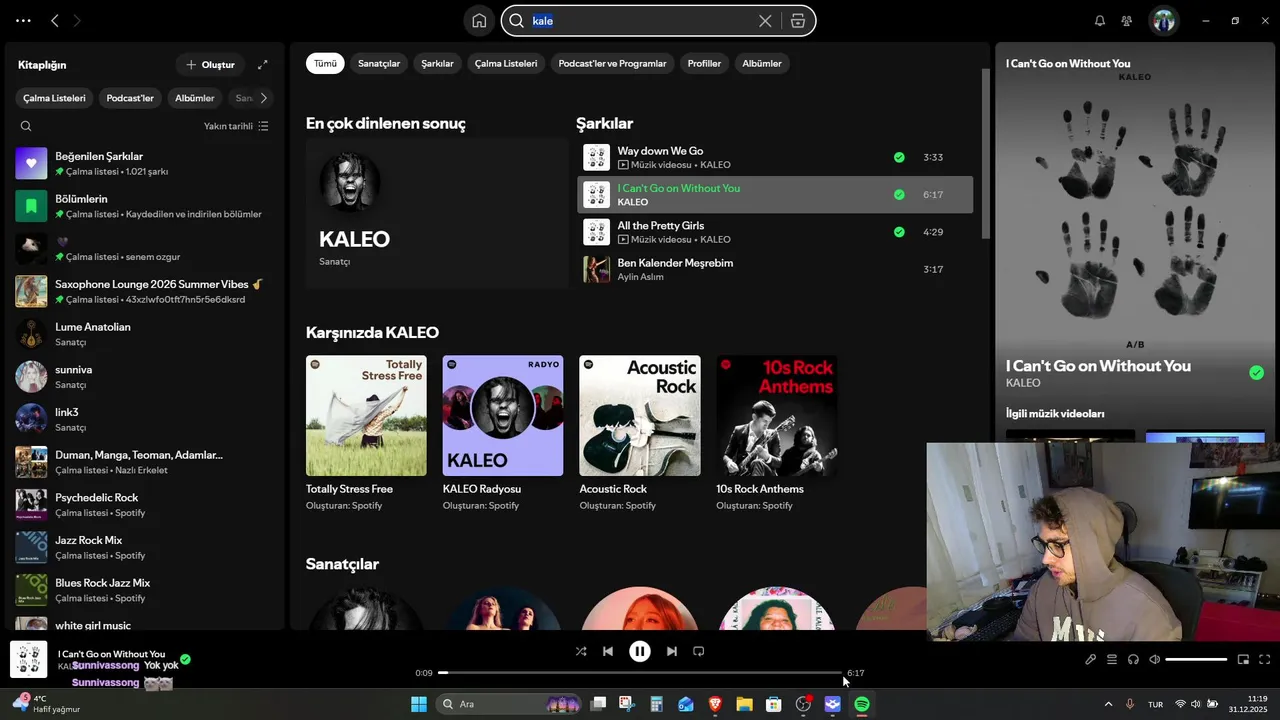Open Totally Stress Free playlist card
Screen dimensions: 1280x720
tap(366, 433)
